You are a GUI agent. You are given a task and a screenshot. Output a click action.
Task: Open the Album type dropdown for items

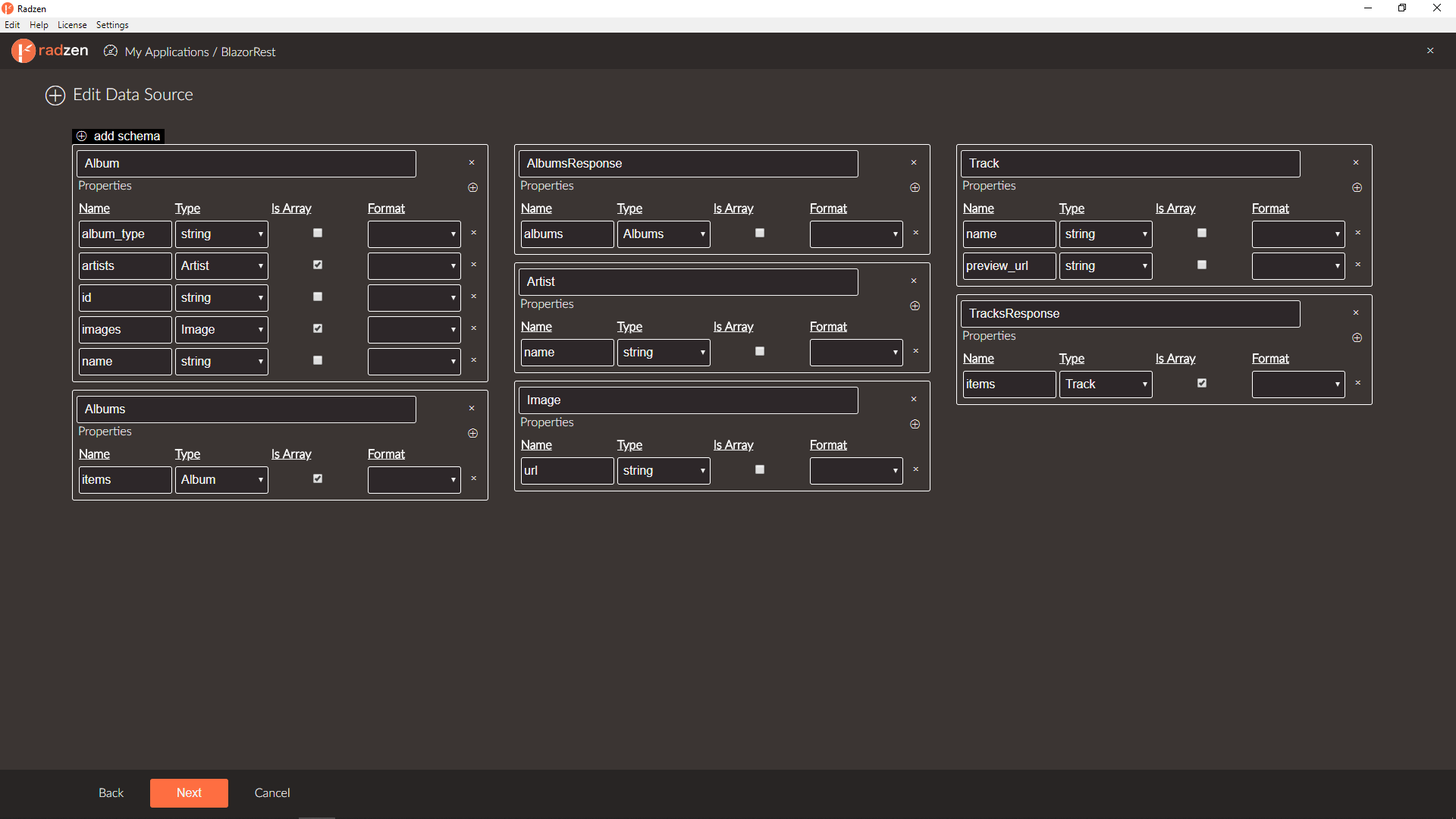click(x=221, y=480)
